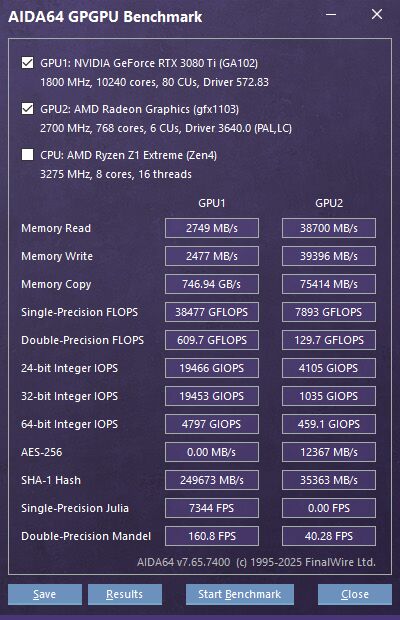Click the Save button

(x=45, y=594)
